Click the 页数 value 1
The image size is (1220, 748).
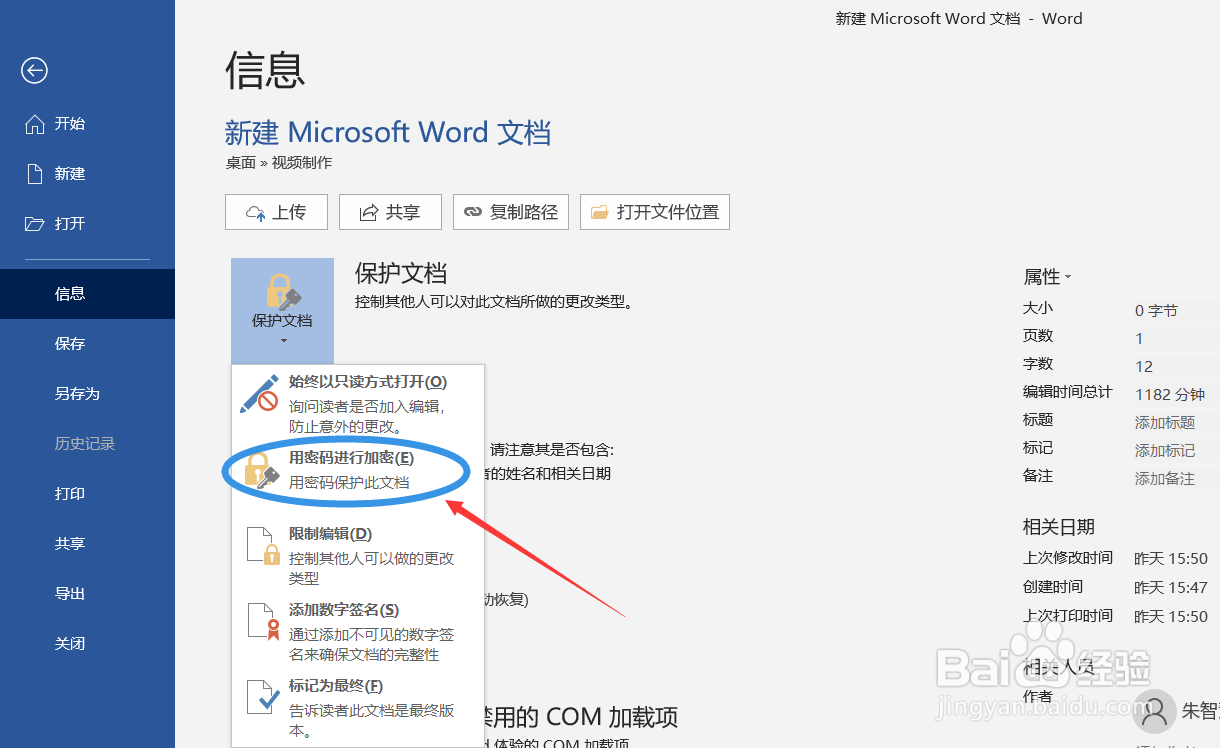tap(1139, 339)
